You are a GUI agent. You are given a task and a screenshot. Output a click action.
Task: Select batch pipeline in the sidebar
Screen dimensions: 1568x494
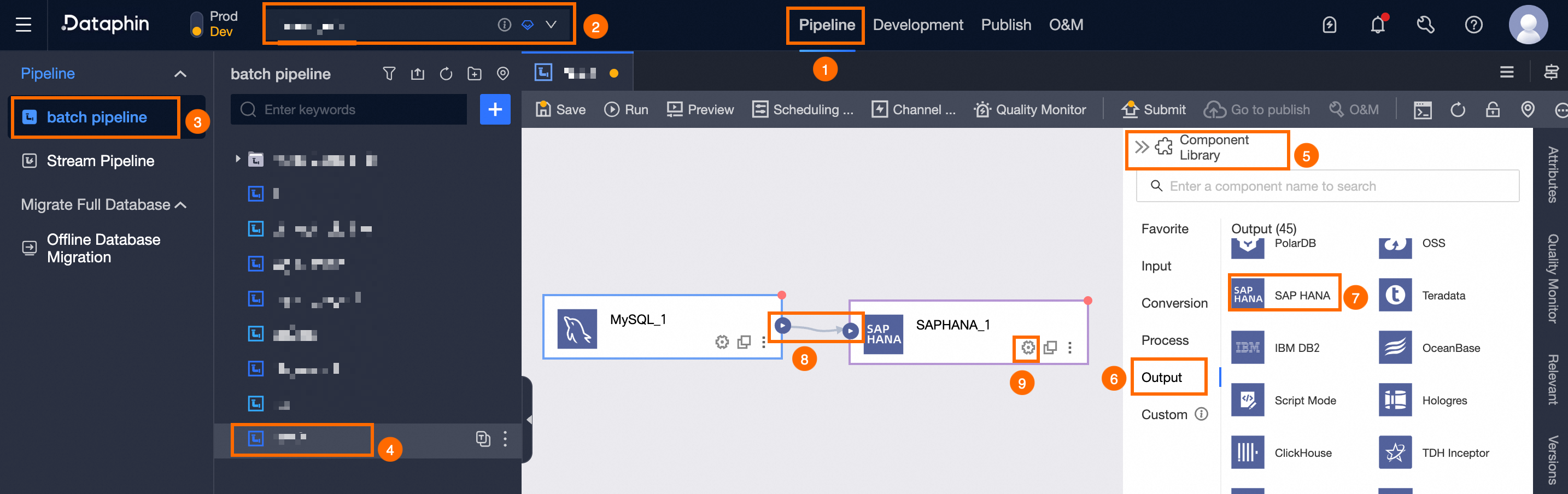pos(96,117)
